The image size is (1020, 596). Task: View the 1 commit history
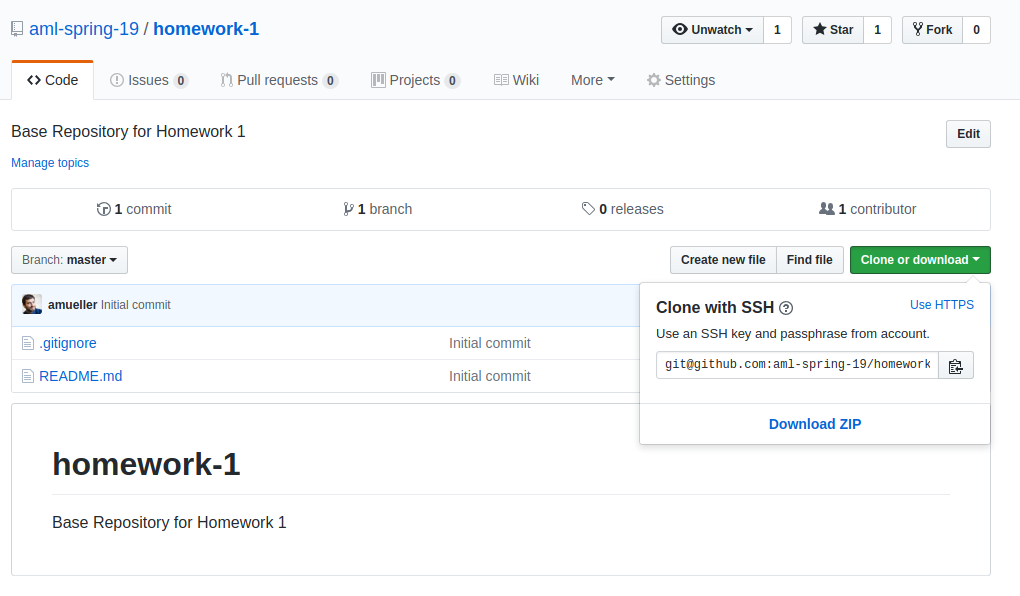(x=134, y=209)
